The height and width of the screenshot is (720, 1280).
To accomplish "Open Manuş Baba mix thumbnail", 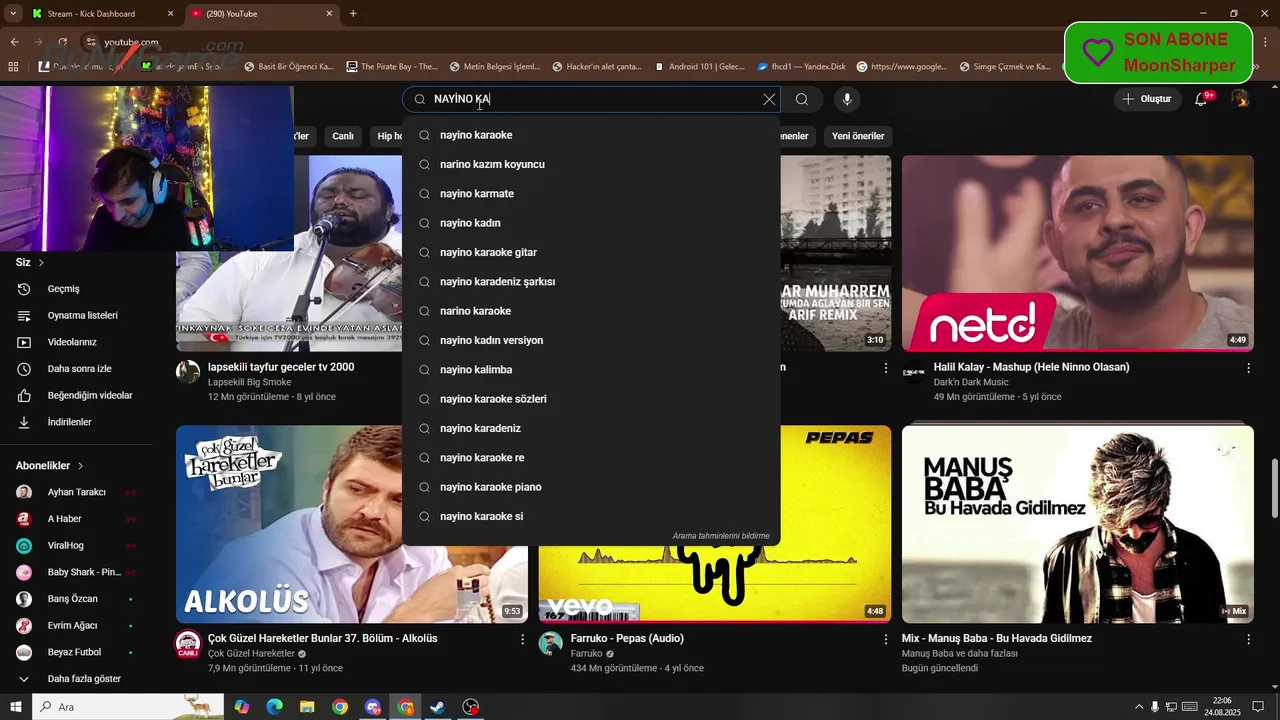I will 1077,524.
